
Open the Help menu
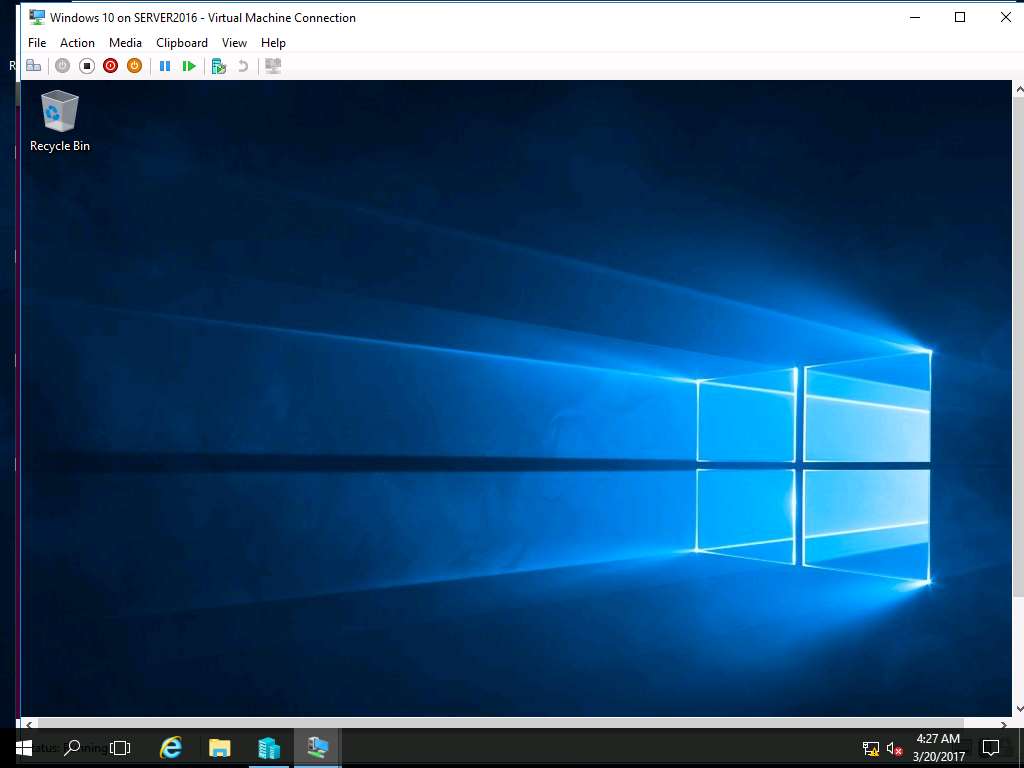(x=273, y=42)
